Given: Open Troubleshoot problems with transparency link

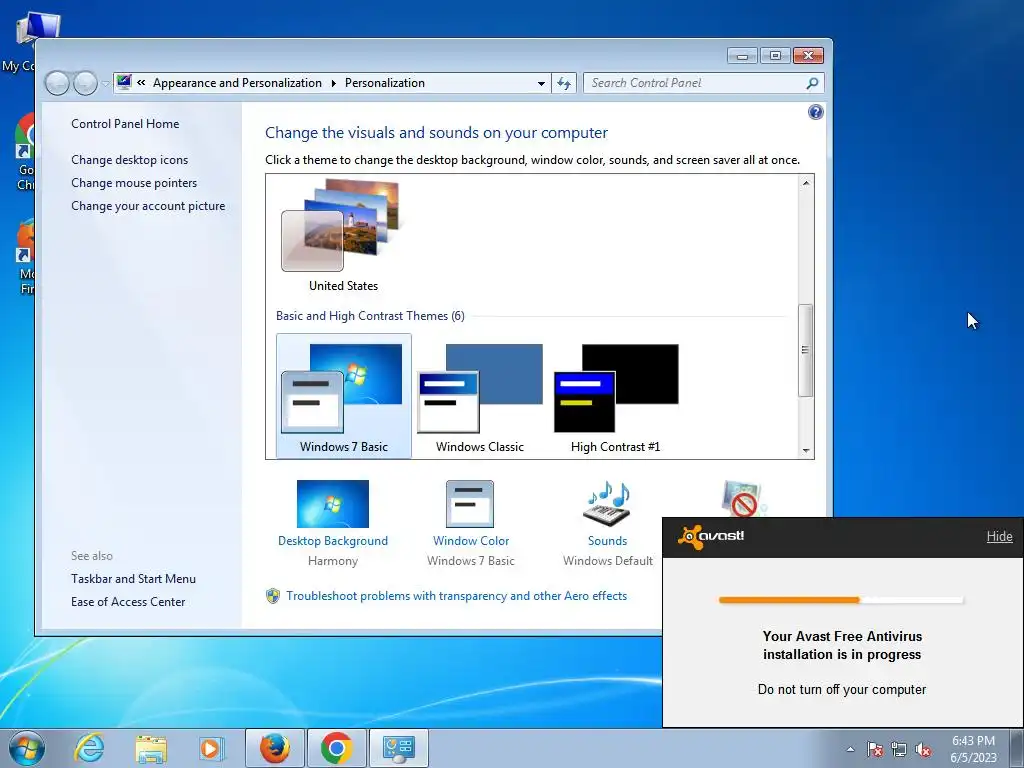Looking at the screenshot, I should (x=456, y=596).
